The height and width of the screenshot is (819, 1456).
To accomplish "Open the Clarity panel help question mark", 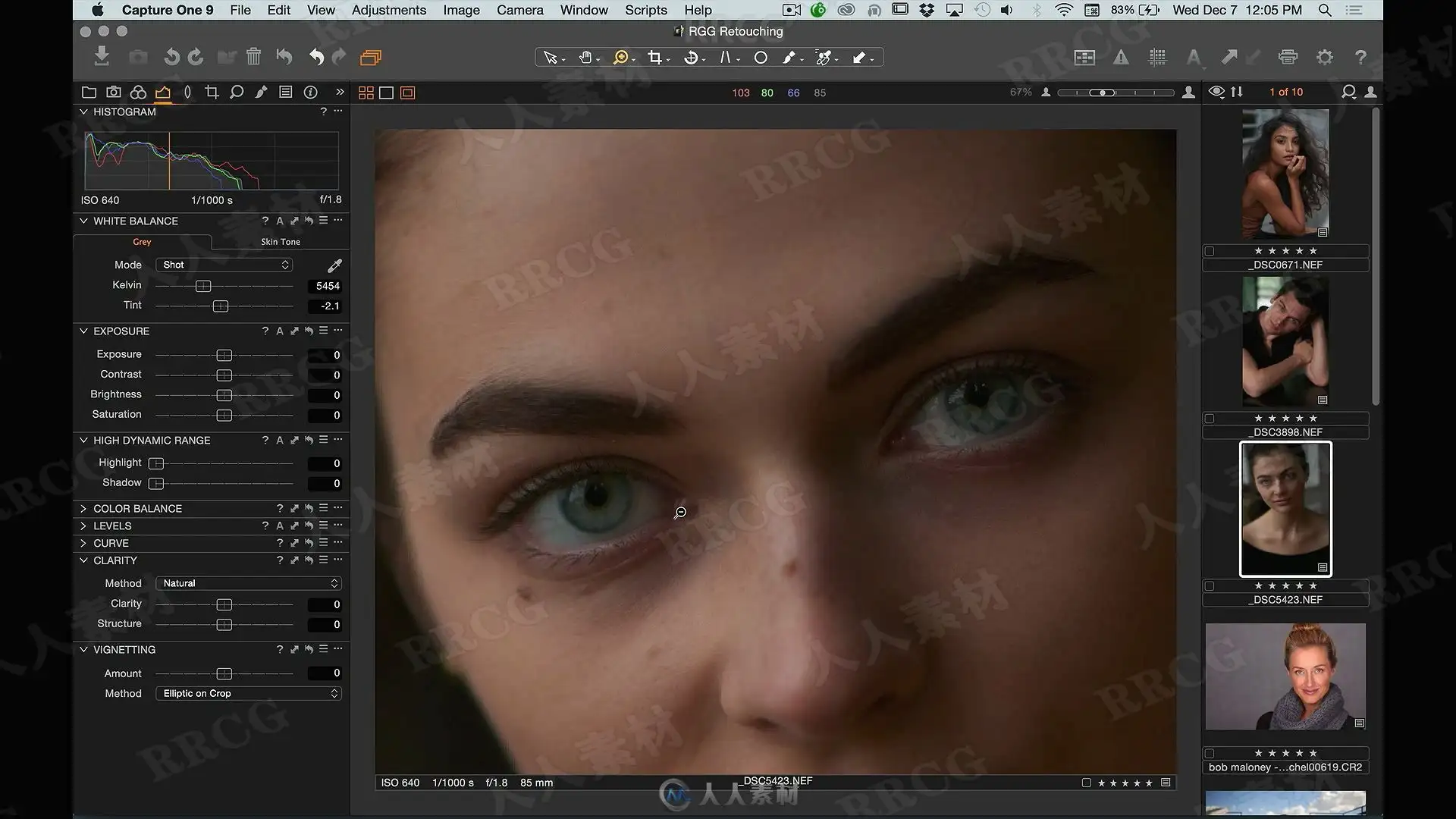I will coord(280,560).
